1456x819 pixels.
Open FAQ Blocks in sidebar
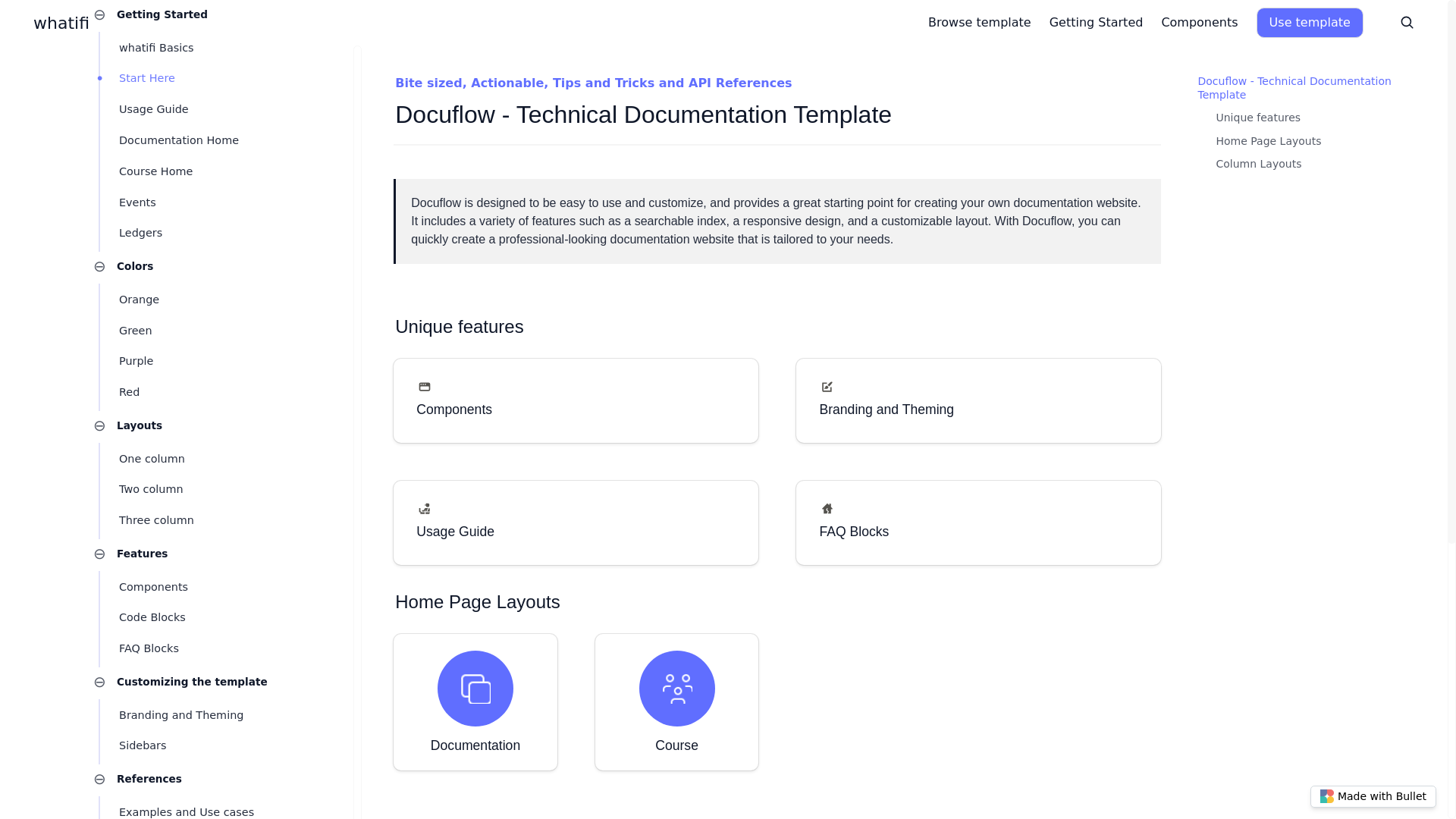click(x=149, y=648)
